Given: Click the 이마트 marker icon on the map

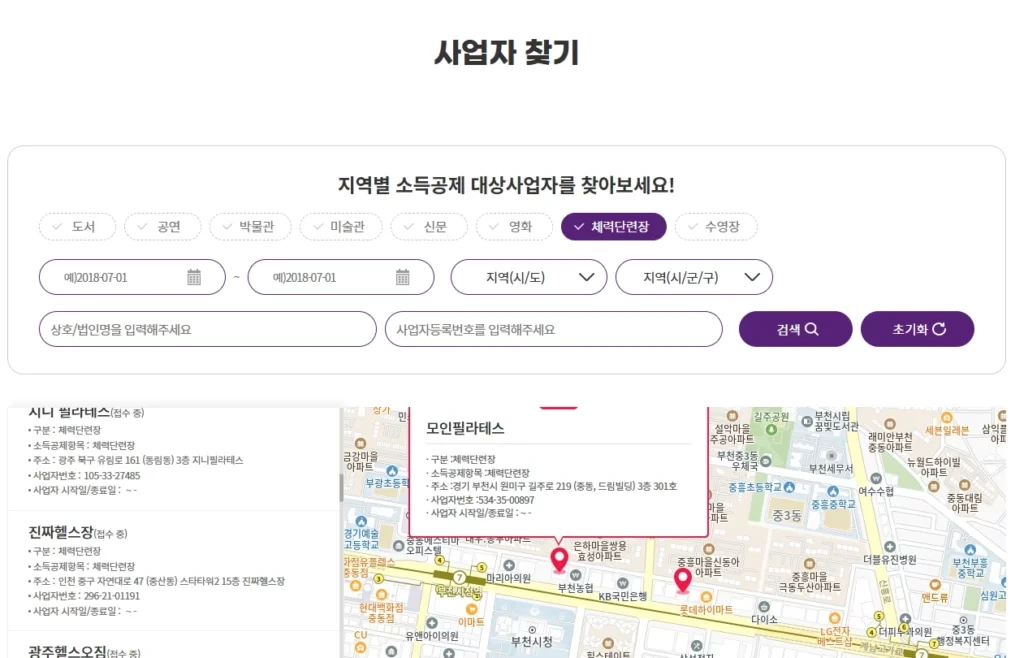Looking at the screenshot, I should (472, 606).
